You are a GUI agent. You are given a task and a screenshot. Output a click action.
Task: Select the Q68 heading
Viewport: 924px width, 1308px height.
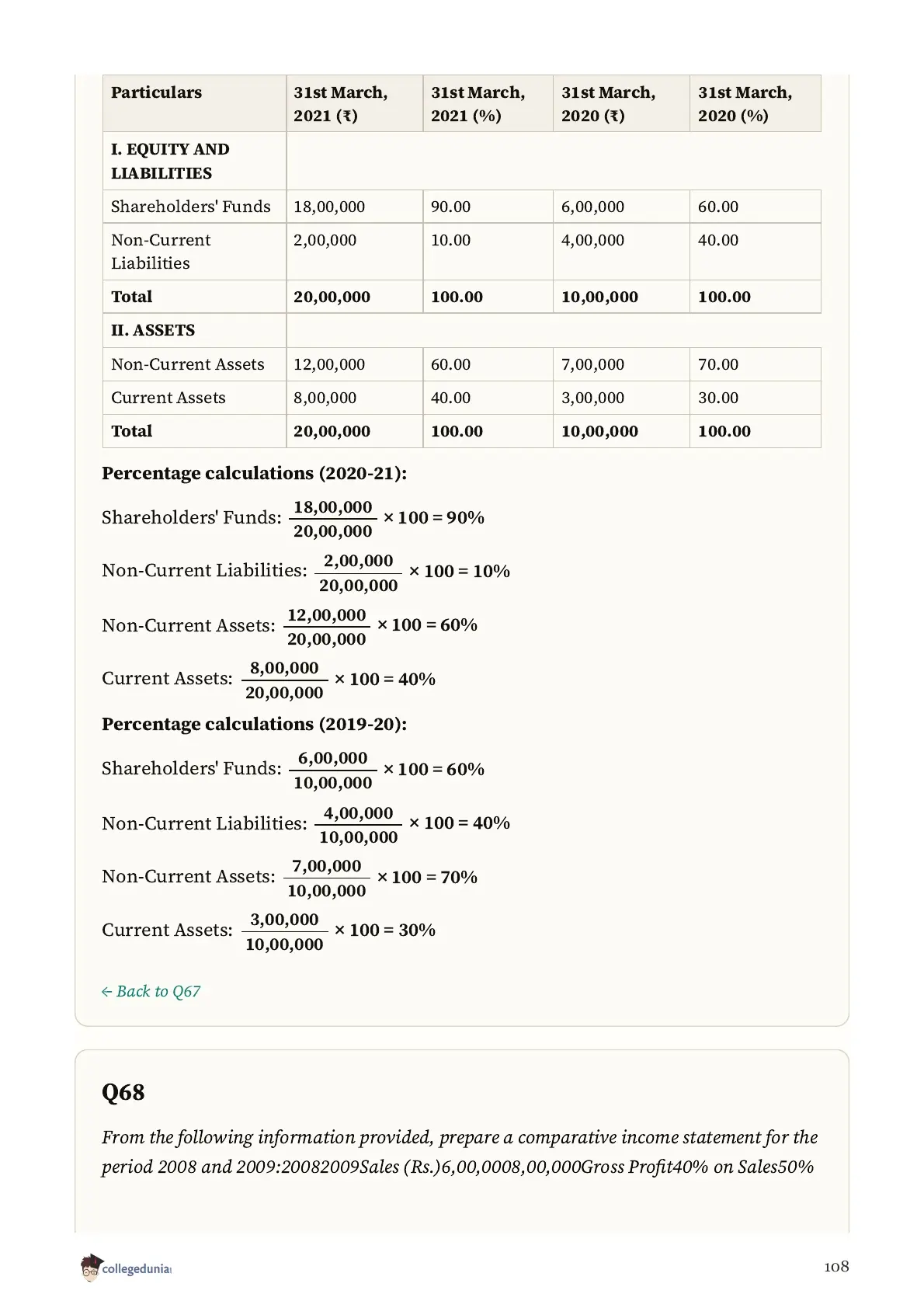[123, 1092]
